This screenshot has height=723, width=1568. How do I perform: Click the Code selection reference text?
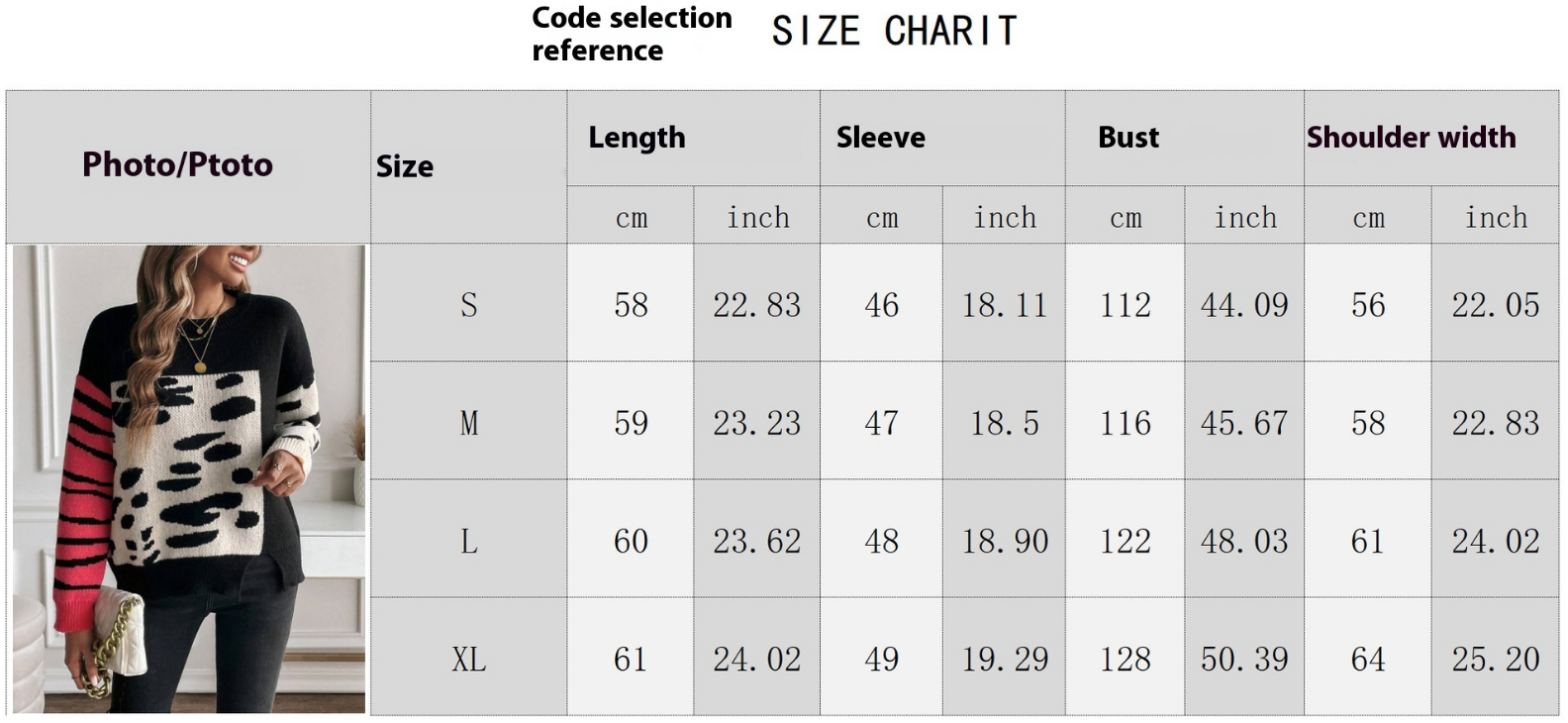click(x=632, y=34)
